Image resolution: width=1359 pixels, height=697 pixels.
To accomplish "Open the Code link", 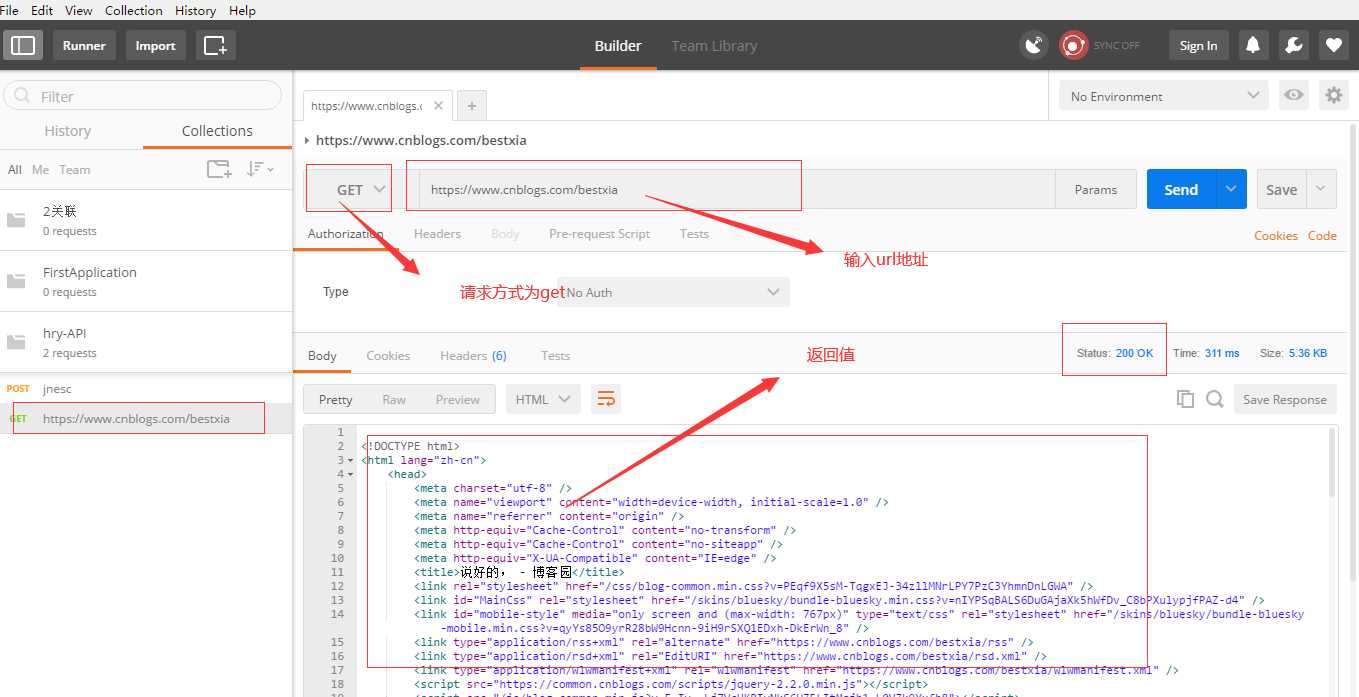I will (1322, 235).
